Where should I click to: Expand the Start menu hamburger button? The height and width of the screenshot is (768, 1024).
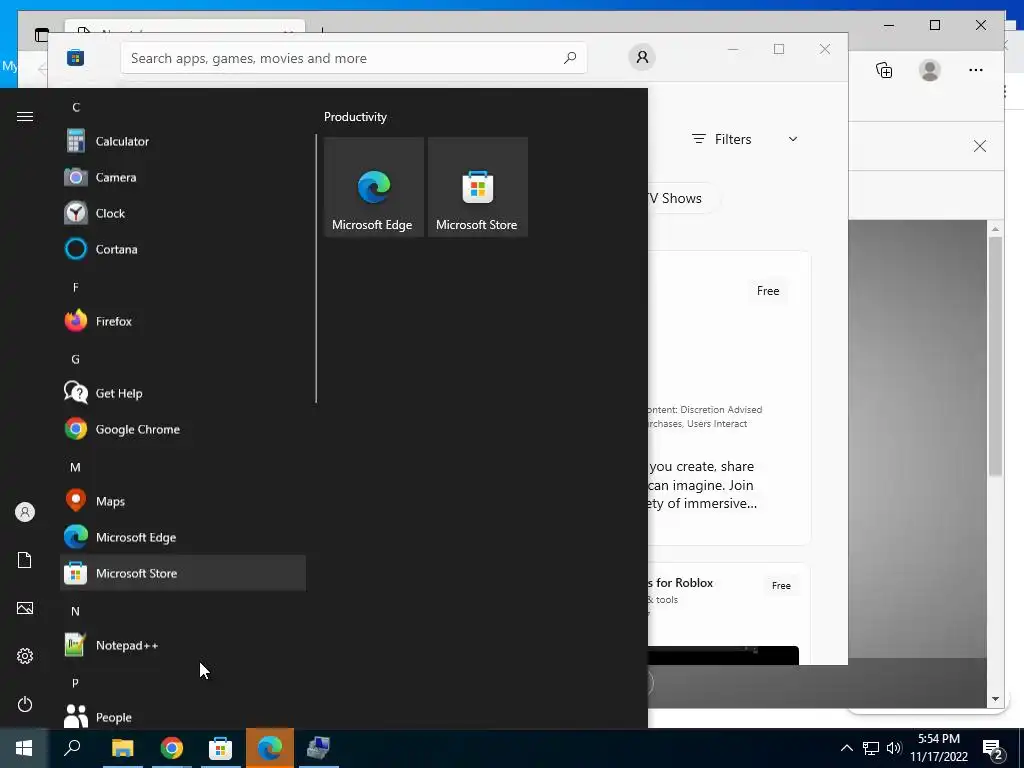click(25, 116)
